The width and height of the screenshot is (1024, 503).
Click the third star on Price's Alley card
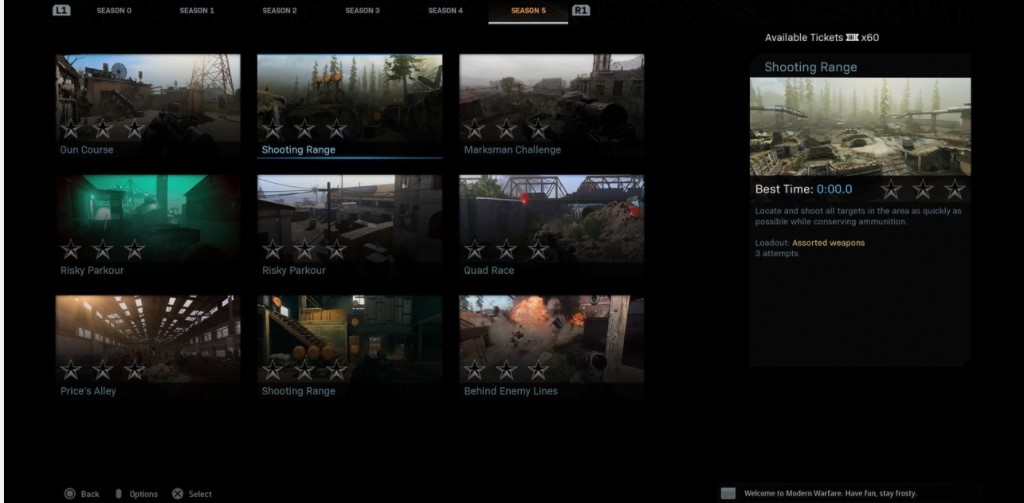pyautogui.click(x=135, y=370)
